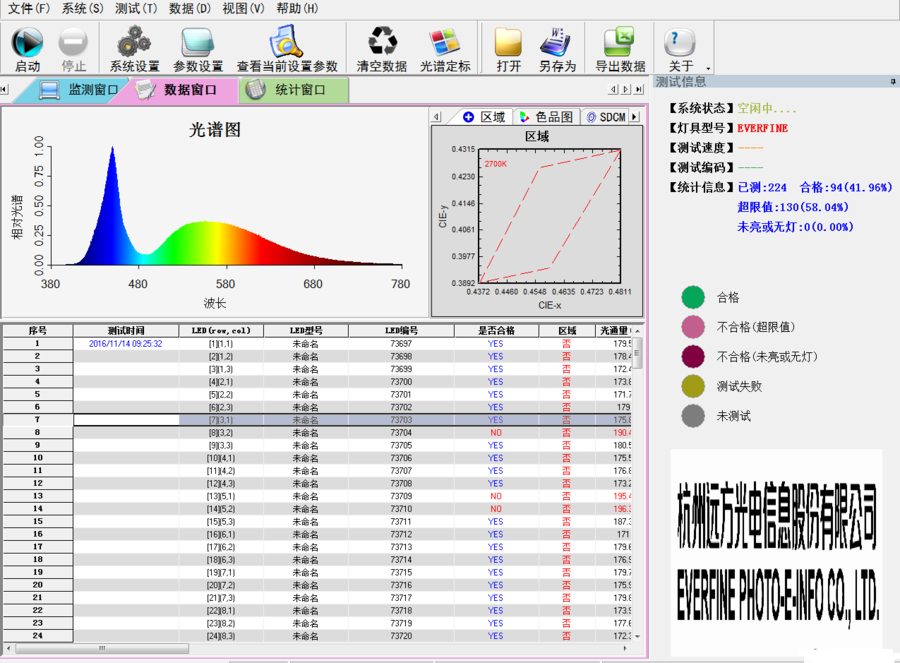The width and height of the screenshot is (900, 663).
Task: Click the 序号 column header
Action: pyautogui.click(x=38, y=331)
